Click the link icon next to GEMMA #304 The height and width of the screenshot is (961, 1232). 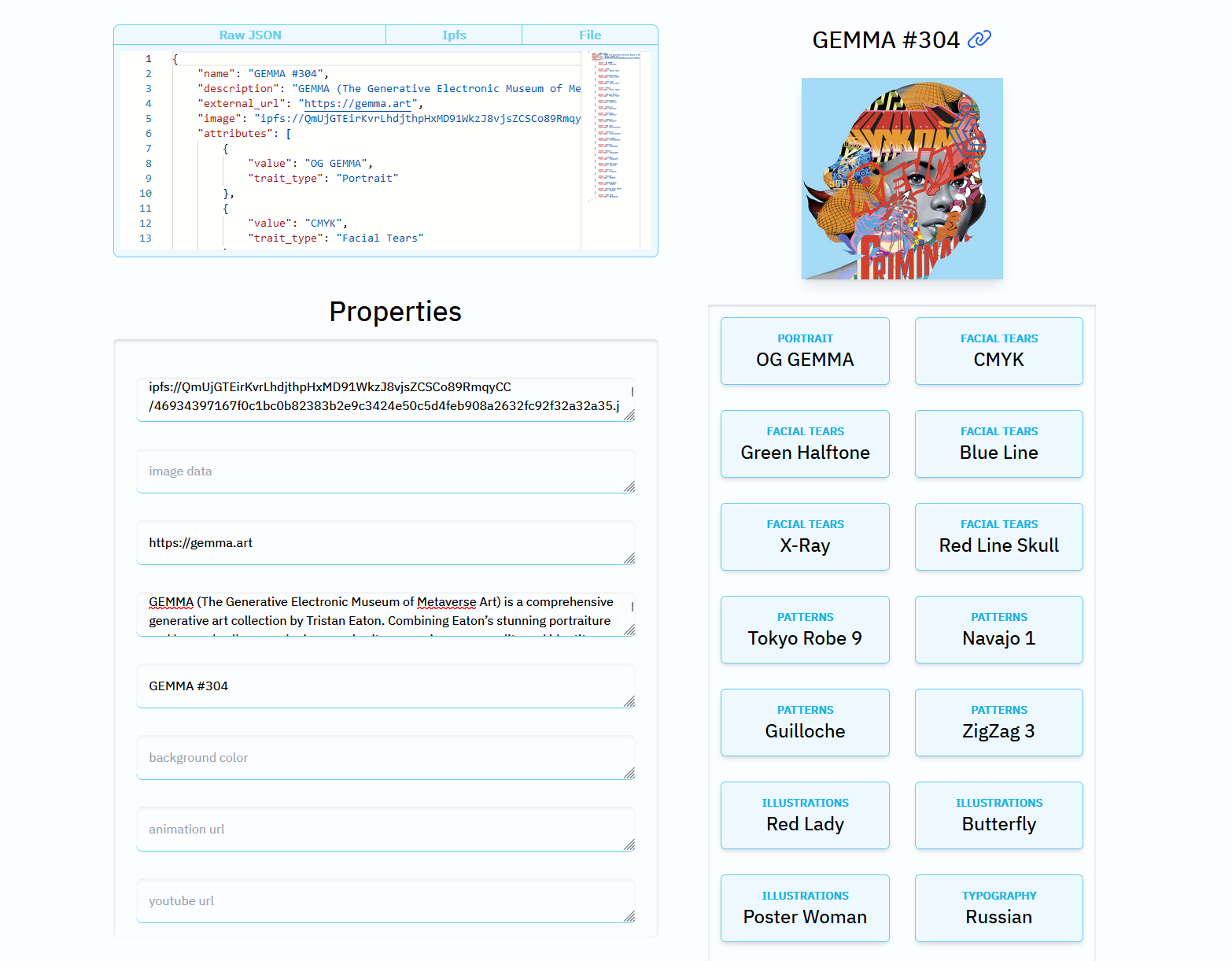[x=979, y=39]
